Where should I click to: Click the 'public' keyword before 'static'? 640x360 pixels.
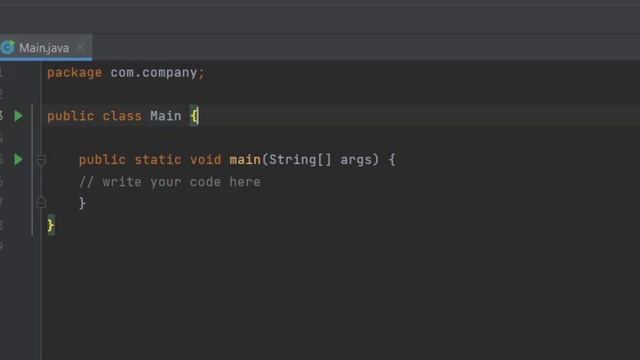coord(102,160)
